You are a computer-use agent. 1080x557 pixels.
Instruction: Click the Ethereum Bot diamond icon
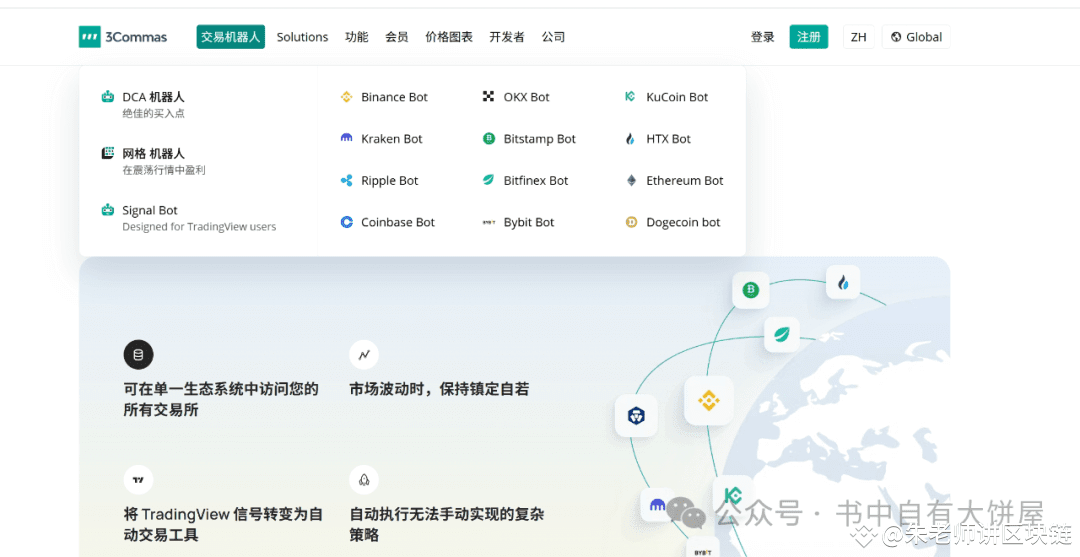click(x=631, y=181)
